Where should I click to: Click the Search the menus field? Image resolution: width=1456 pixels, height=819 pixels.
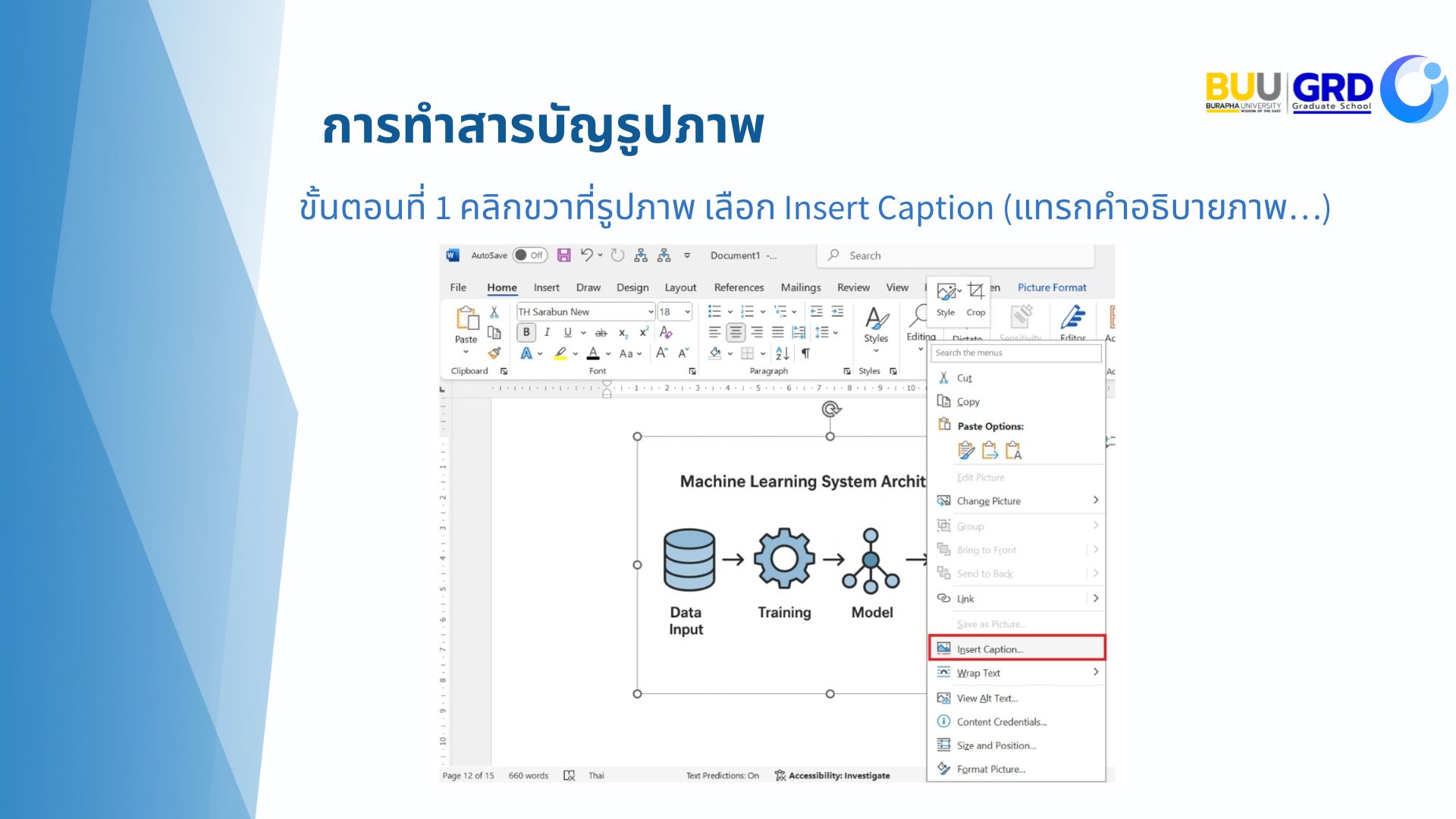[1015, 353]
